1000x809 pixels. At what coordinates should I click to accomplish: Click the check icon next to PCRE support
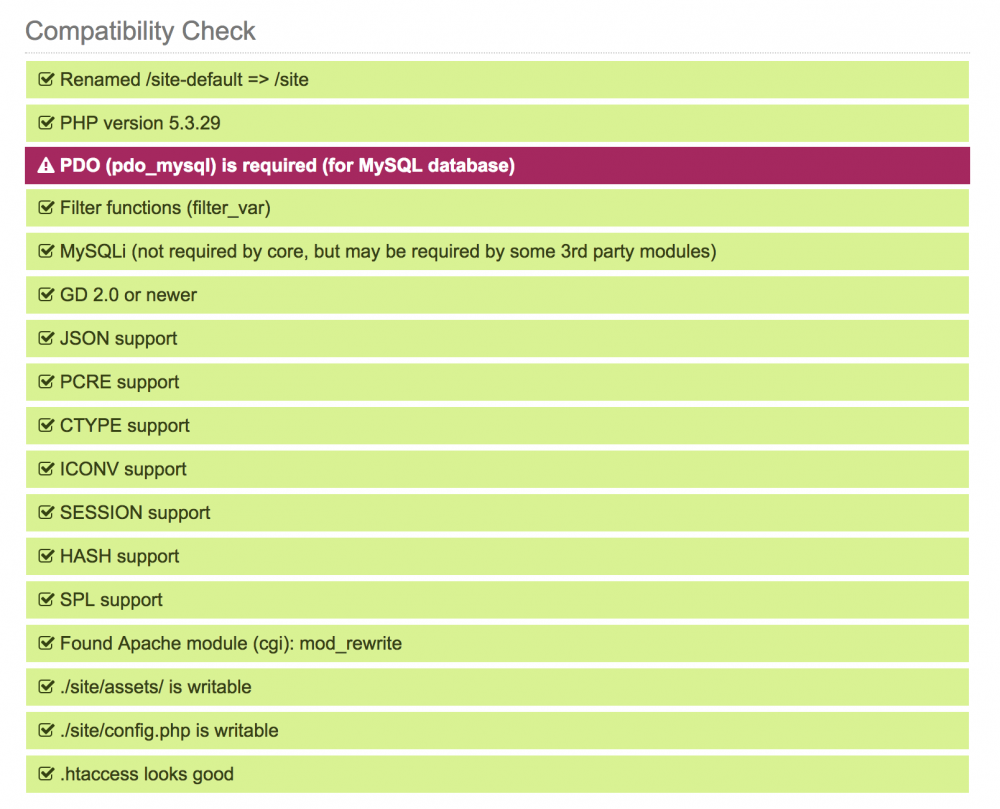tap(45, 382)
